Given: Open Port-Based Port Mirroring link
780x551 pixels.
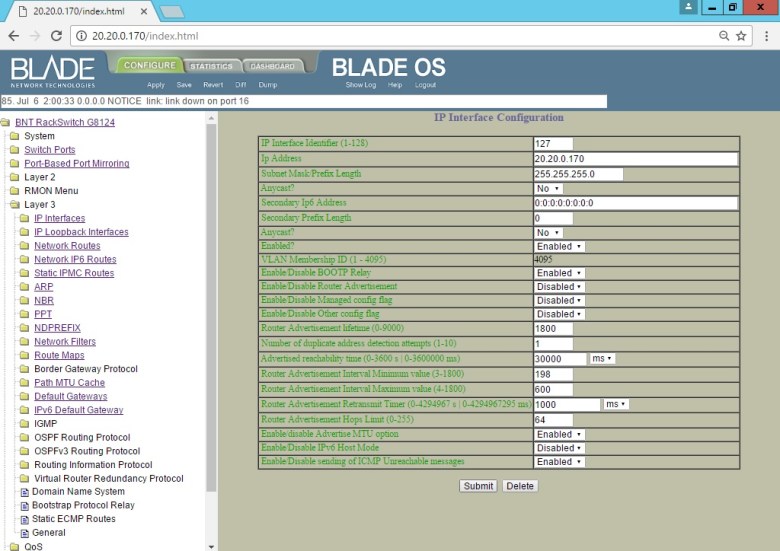Looking at the screenshot, I should (77, 163).
